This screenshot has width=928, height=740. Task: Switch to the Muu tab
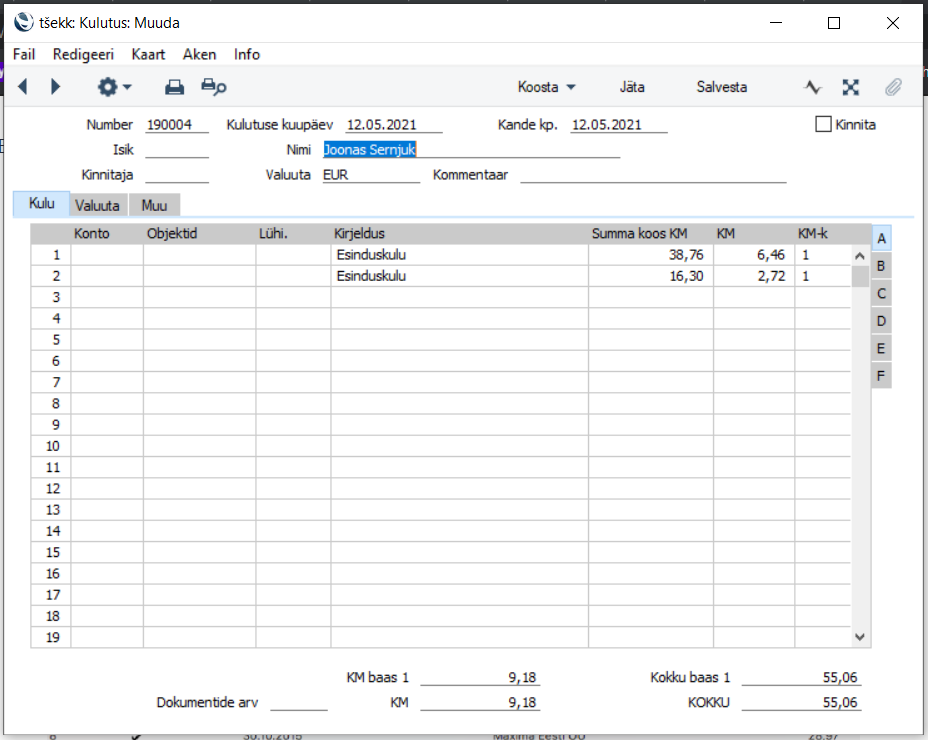coord(154,205)
